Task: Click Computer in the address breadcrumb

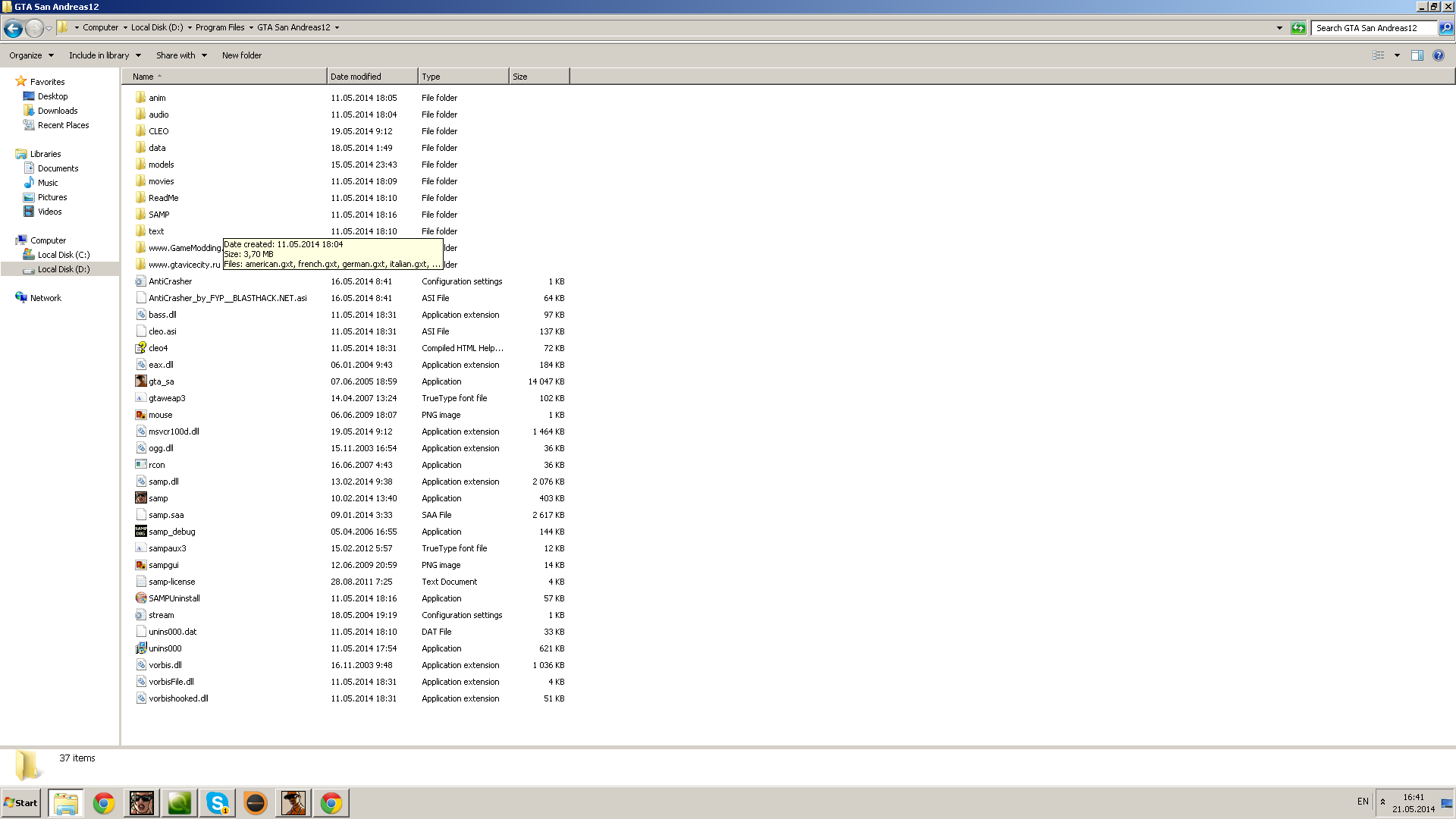Action: (x=100, y=27)
